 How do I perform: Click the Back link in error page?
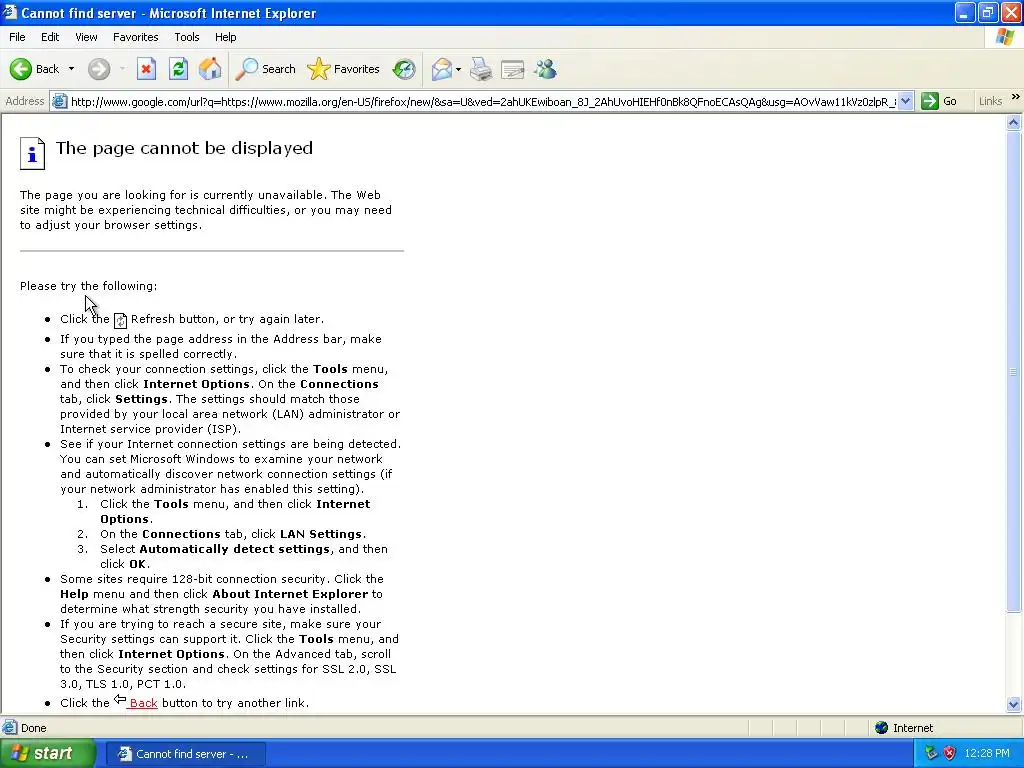(x=143, y=703)
